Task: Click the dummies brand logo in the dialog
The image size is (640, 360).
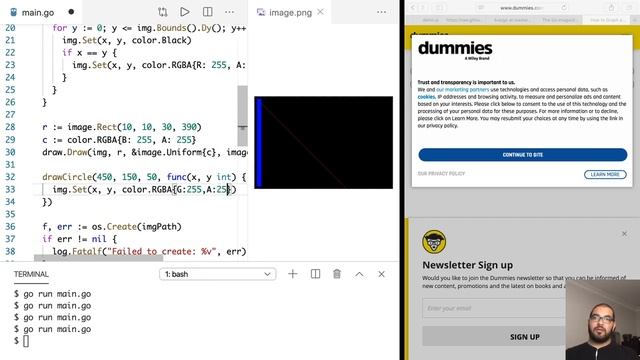Action: [455, 50]
